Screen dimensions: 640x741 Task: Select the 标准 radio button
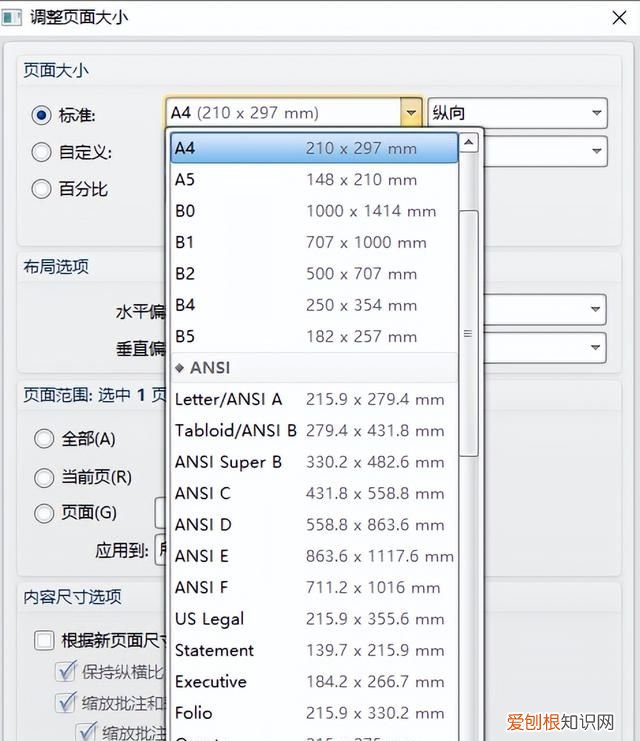[x=41, y=115]
